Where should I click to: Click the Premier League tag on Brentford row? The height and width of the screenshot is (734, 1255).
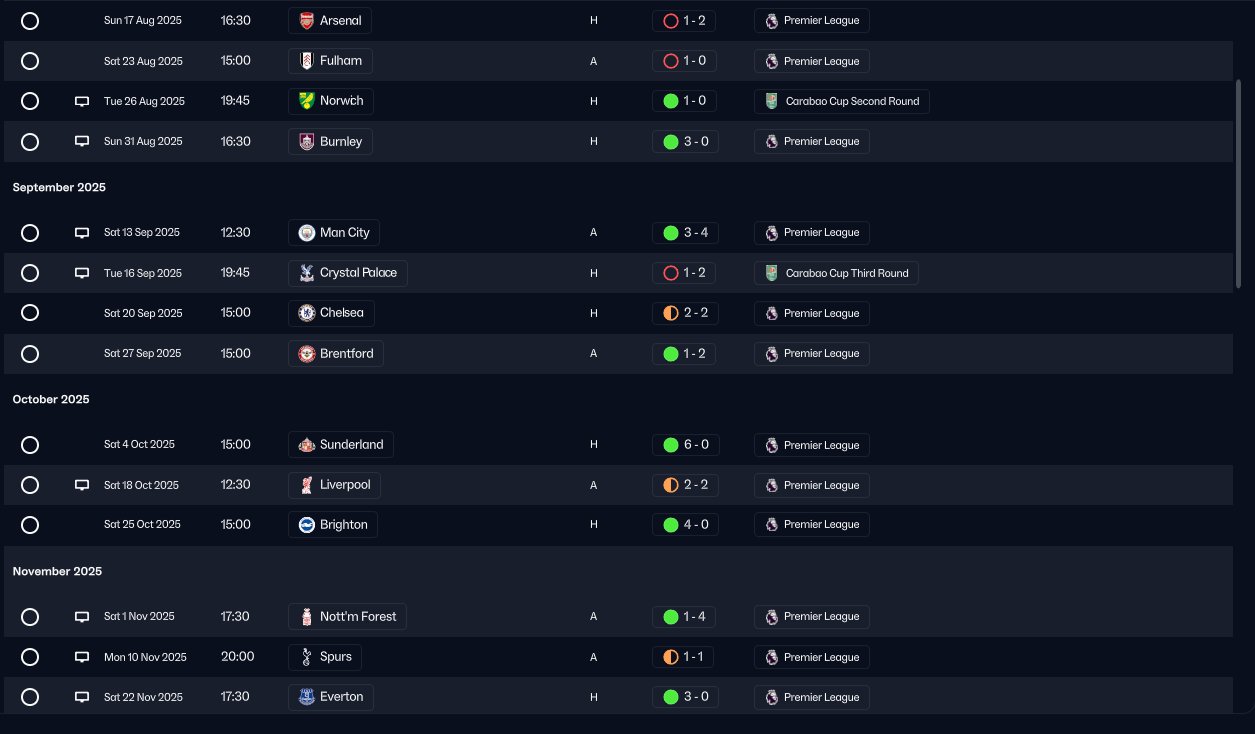pyautogui.click(x=811, y=353)
